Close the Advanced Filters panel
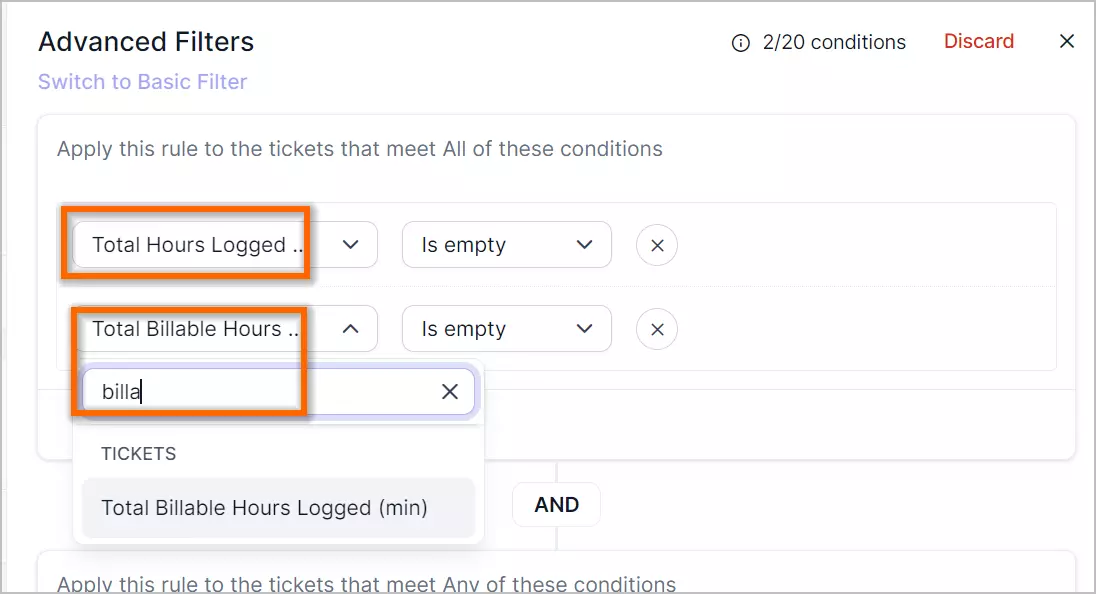The width and height of the screenshot is (1096, 594). coord(1067,42)
